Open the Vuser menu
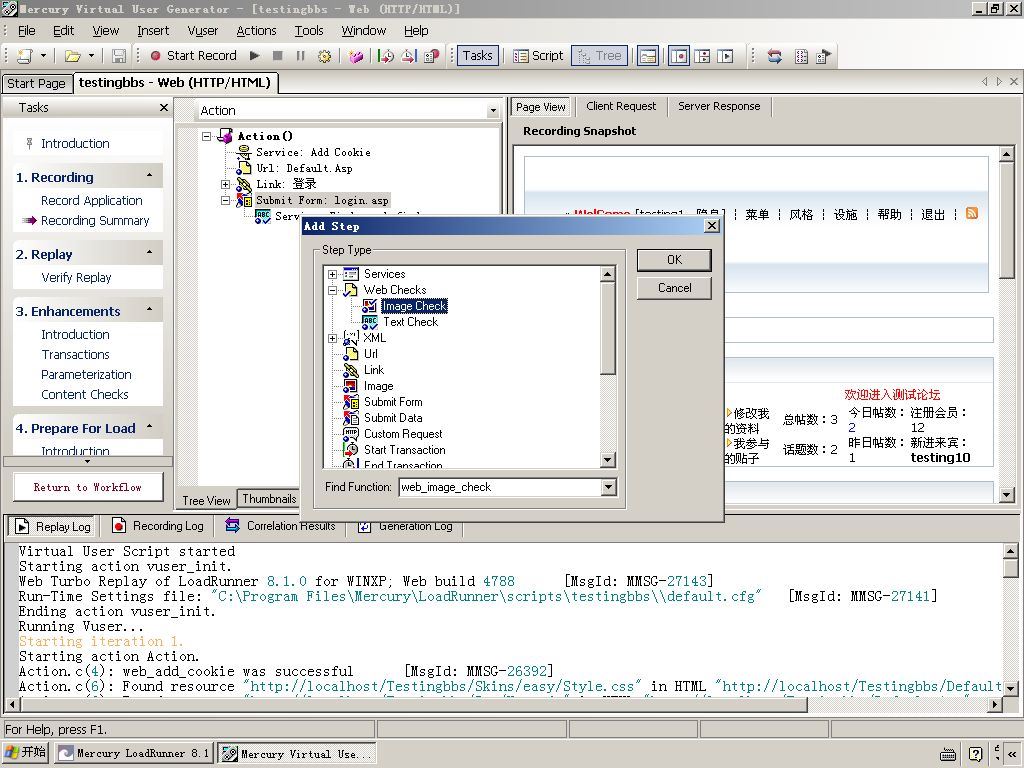Viewport: 1024px width, 768px height. (202, 31)
